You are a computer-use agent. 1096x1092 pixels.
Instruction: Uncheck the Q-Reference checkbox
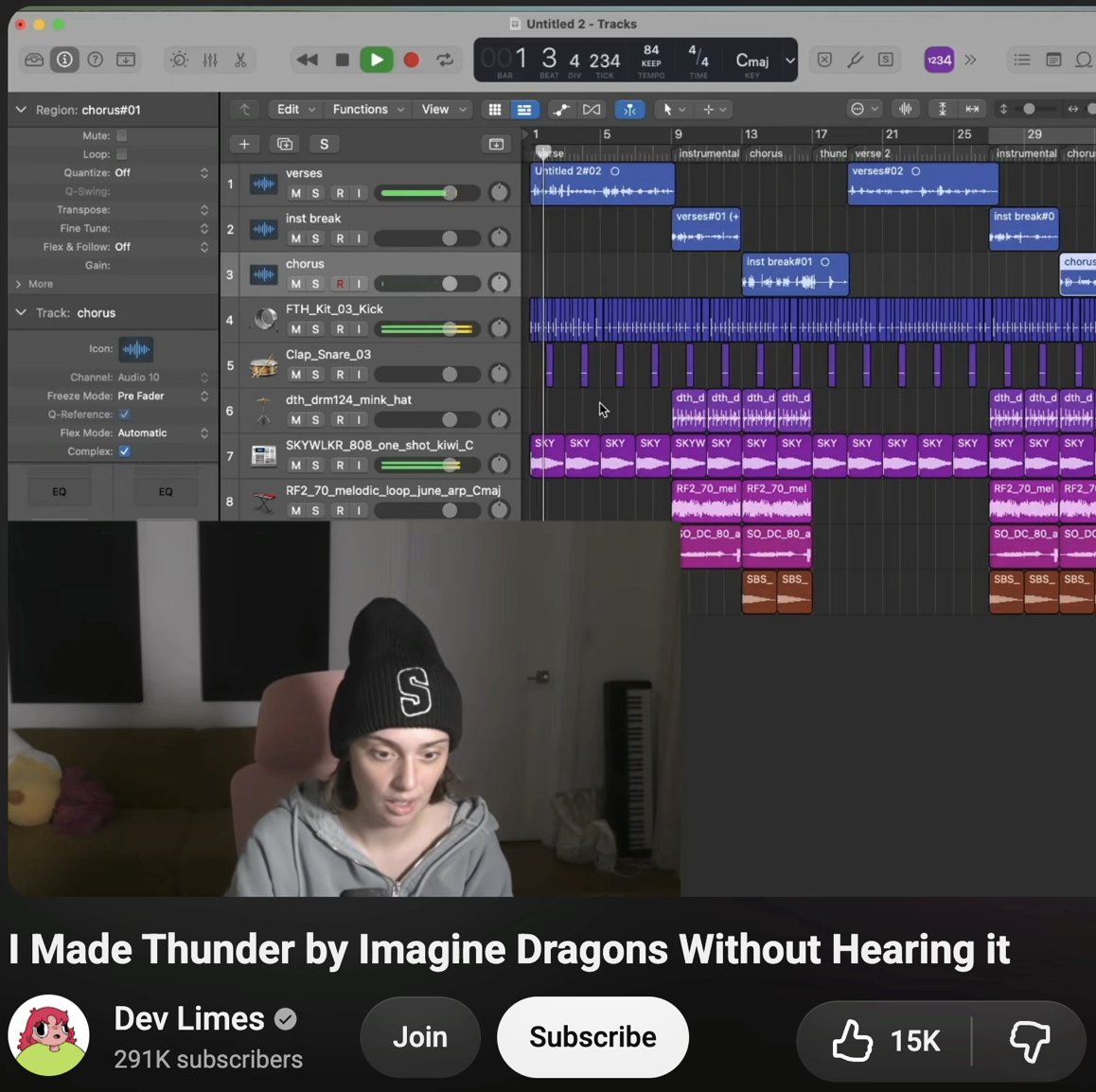(124, 414)
